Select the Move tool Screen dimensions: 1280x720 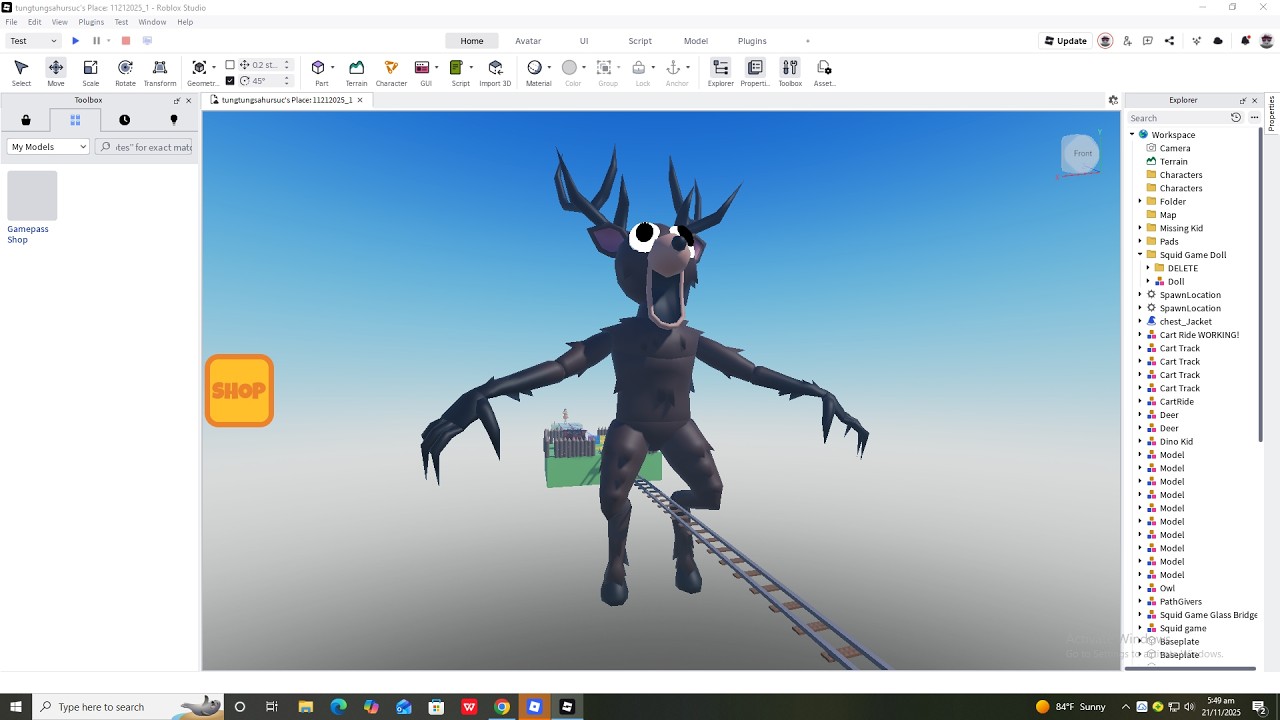click(x=56, y=72)
